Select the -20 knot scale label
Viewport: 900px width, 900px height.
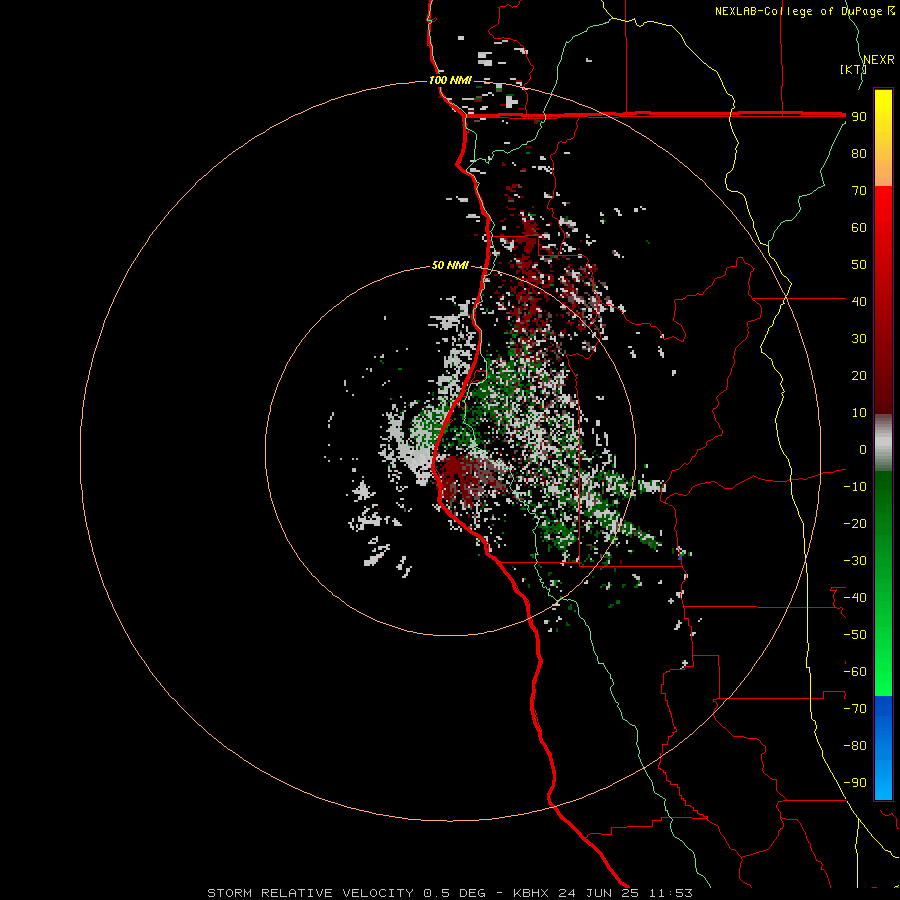pyautogui.click(x=855, y=523)
